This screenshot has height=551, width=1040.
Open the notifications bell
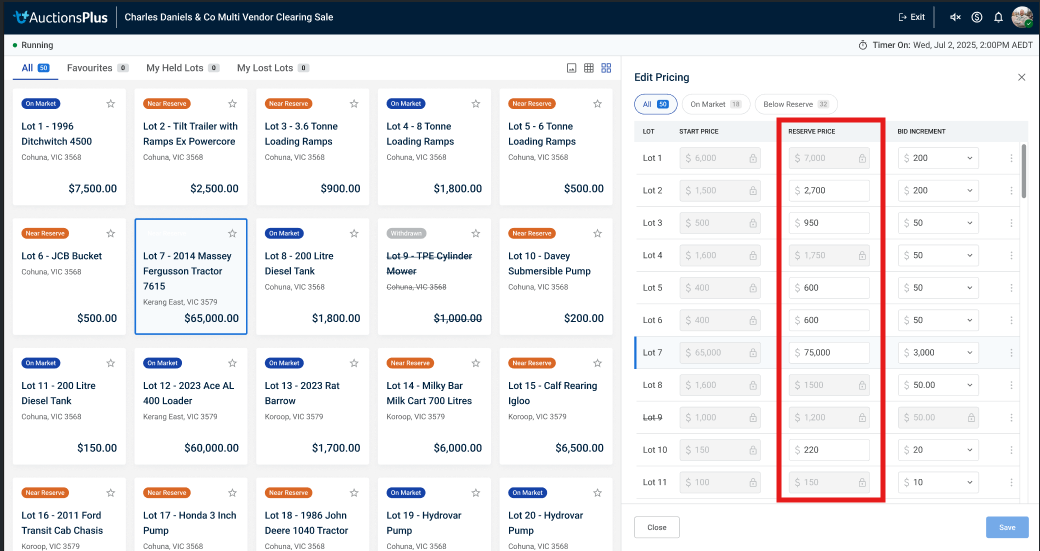[998, 17]
